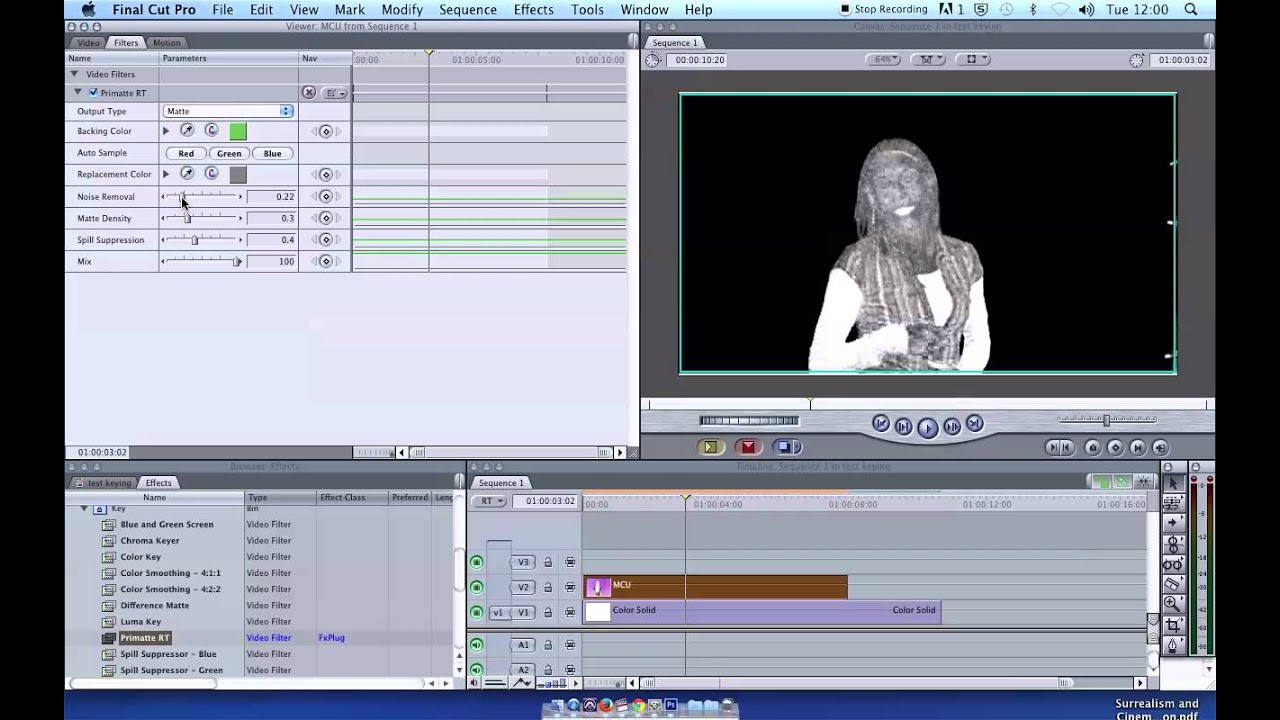
Task: Toggle V2 track visibility
Action: [x=476, y=587]
